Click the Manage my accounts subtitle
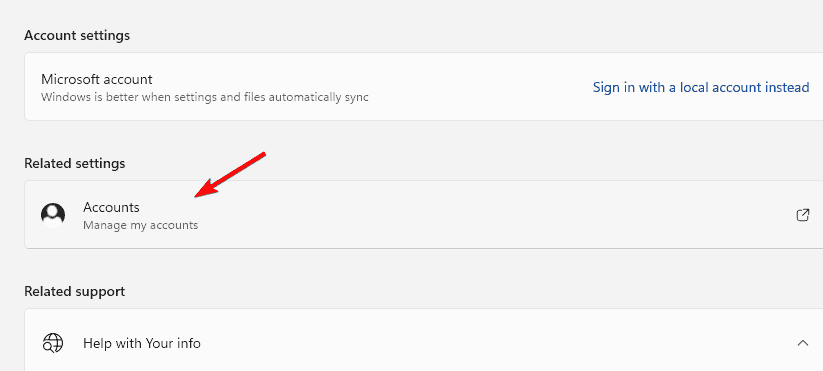 pyautogui.click(x=141, y=226)
